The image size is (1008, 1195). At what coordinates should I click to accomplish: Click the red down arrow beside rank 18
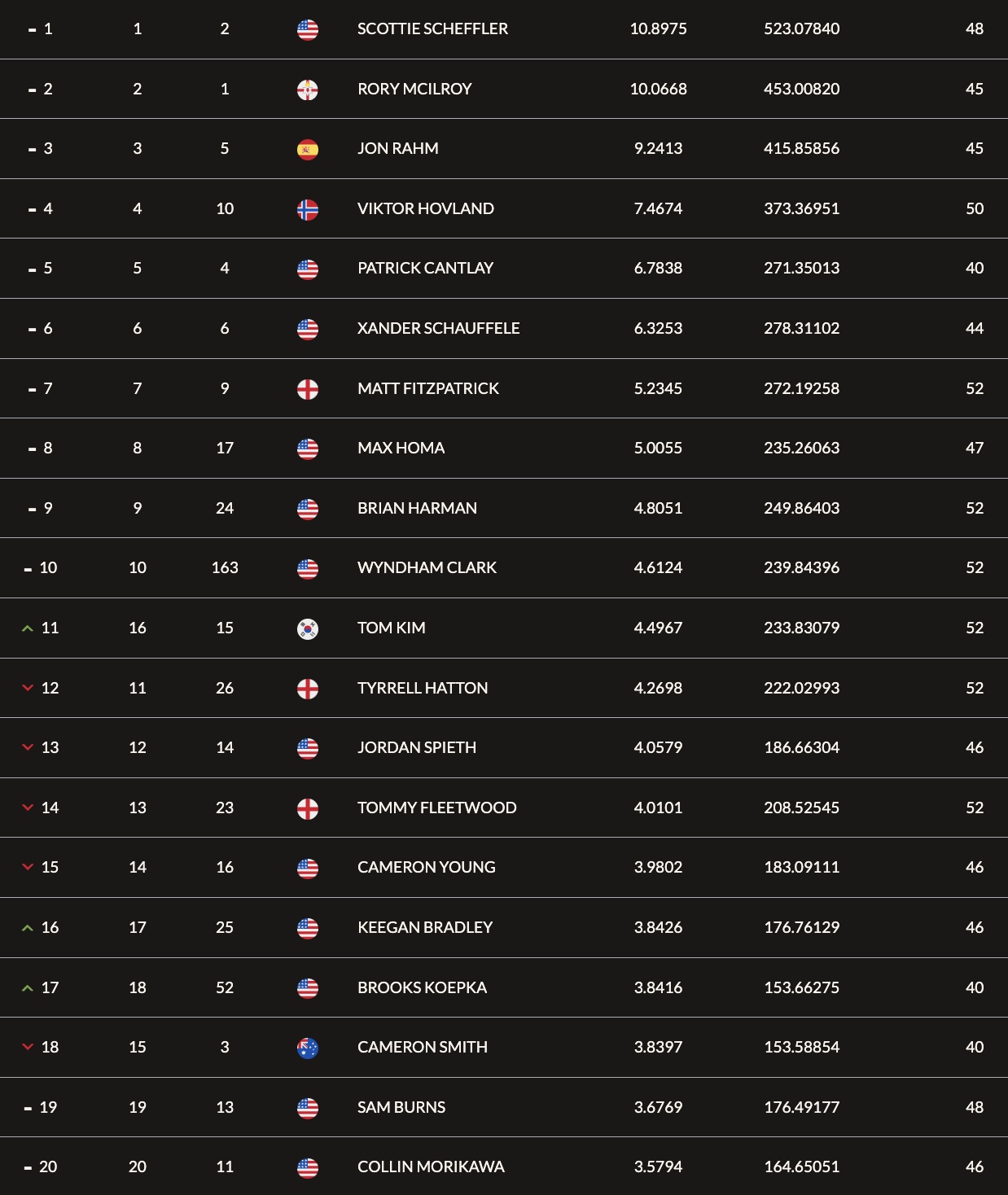pos(28,1047)
